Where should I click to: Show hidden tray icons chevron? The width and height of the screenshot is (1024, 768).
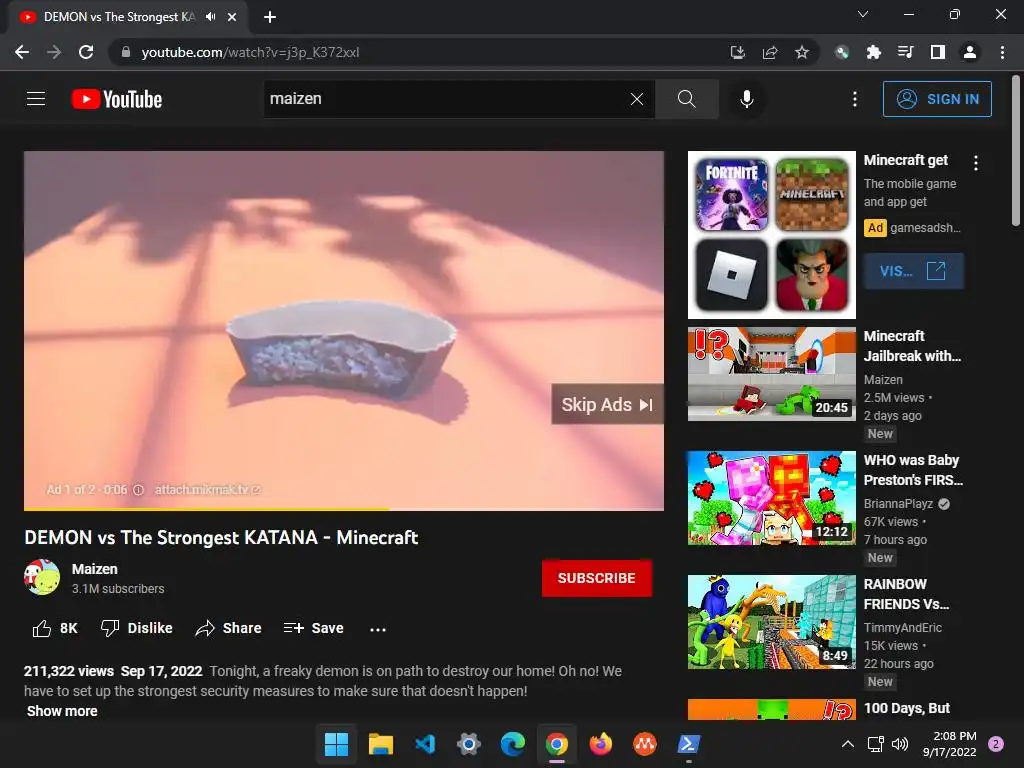click(x=847, y=744)
